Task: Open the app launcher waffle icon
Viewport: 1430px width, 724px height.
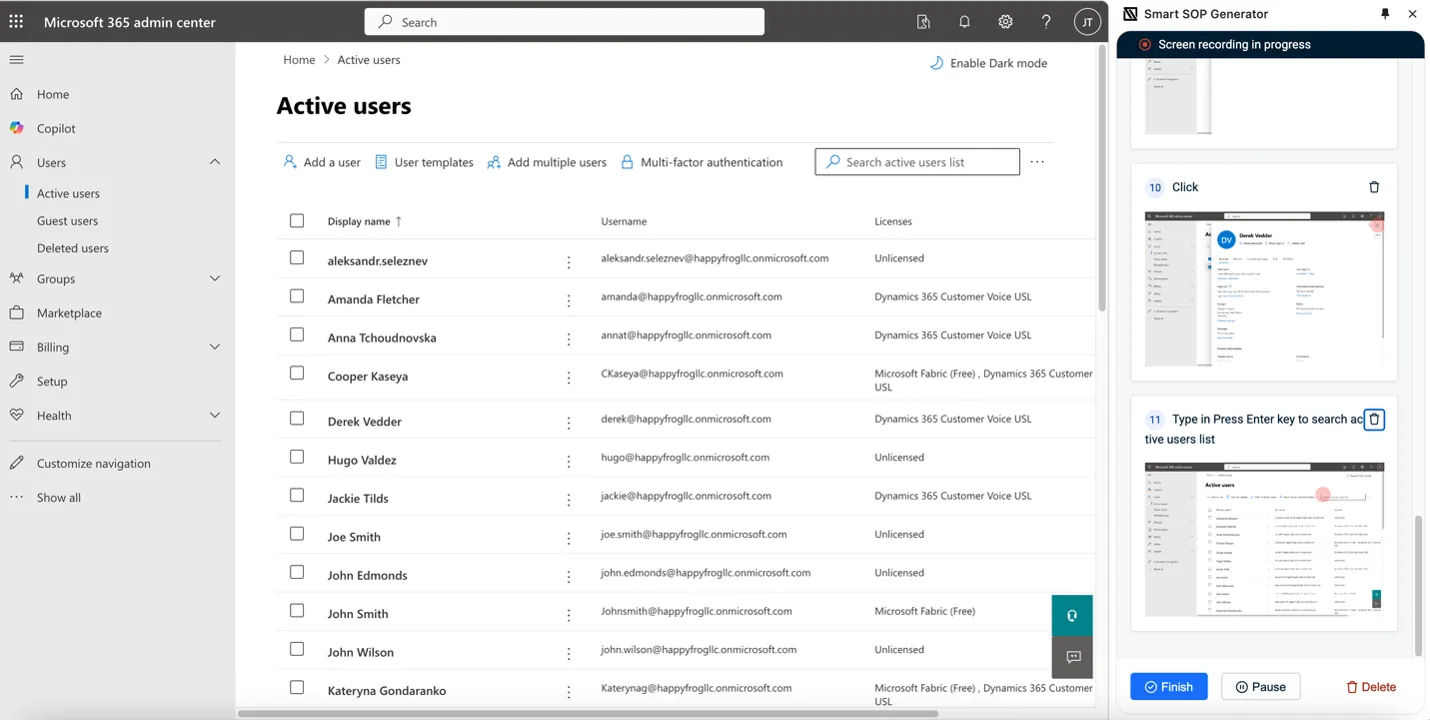Action: click(17, 22)
